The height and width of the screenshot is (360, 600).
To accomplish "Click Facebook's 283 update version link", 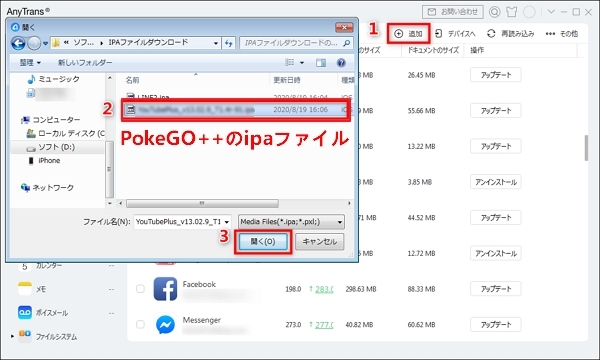I will click(324, 289).
